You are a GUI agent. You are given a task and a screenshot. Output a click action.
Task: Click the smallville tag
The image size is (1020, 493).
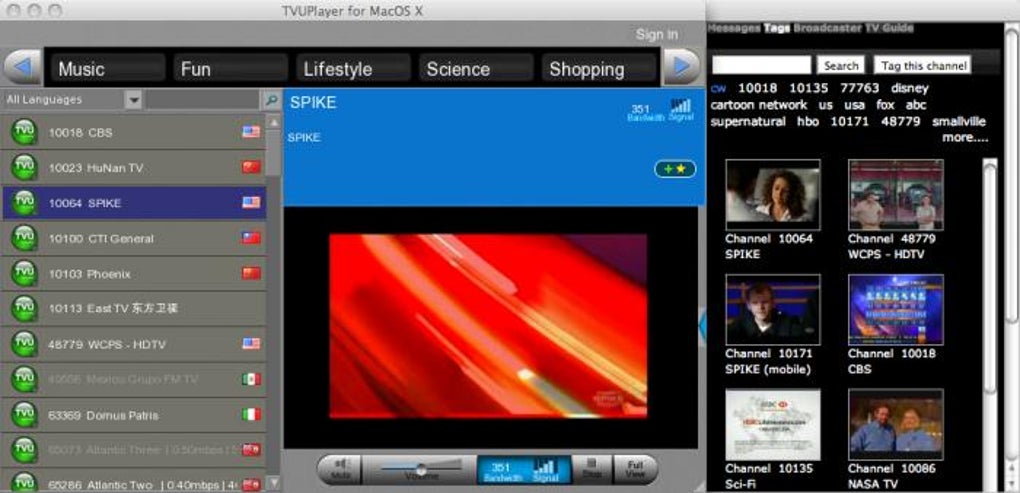[959, 122]
